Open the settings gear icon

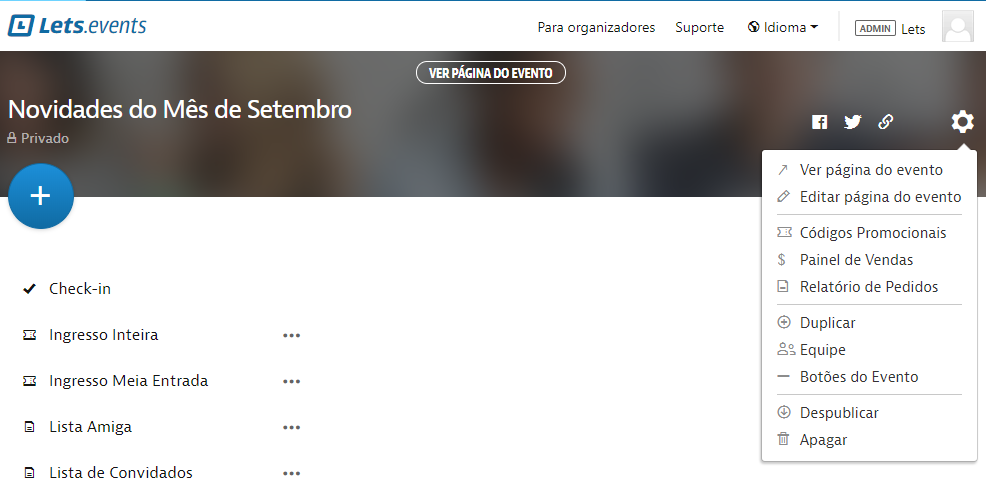(962, 121)
